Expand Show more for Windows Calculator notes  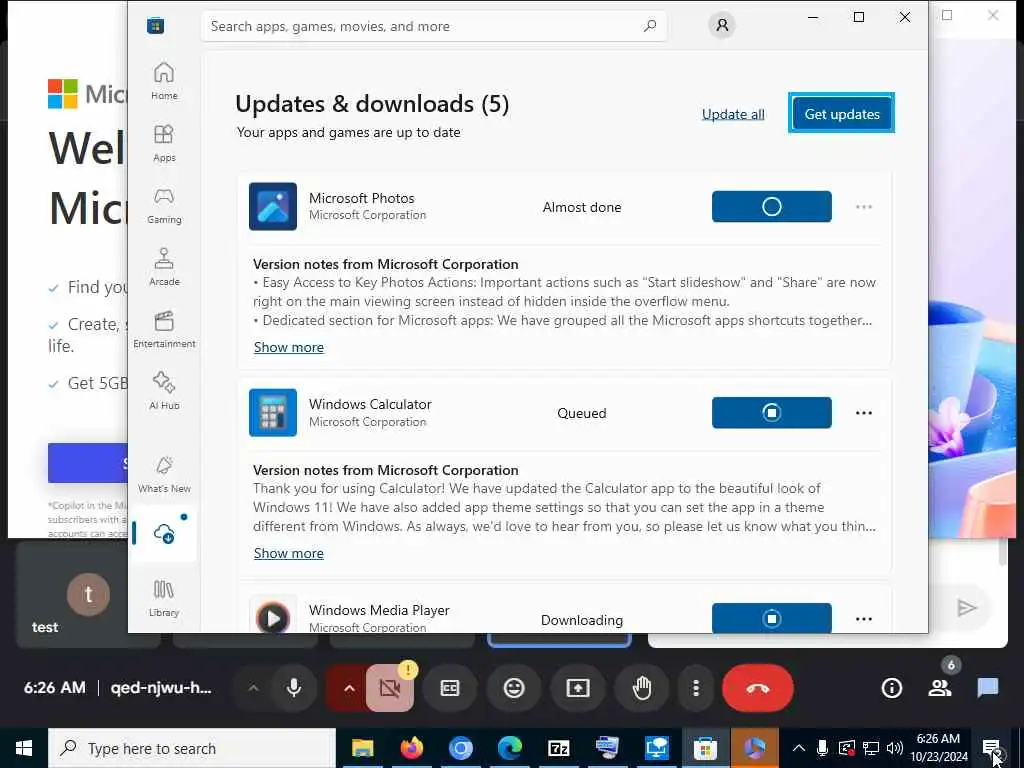point(289,553)
